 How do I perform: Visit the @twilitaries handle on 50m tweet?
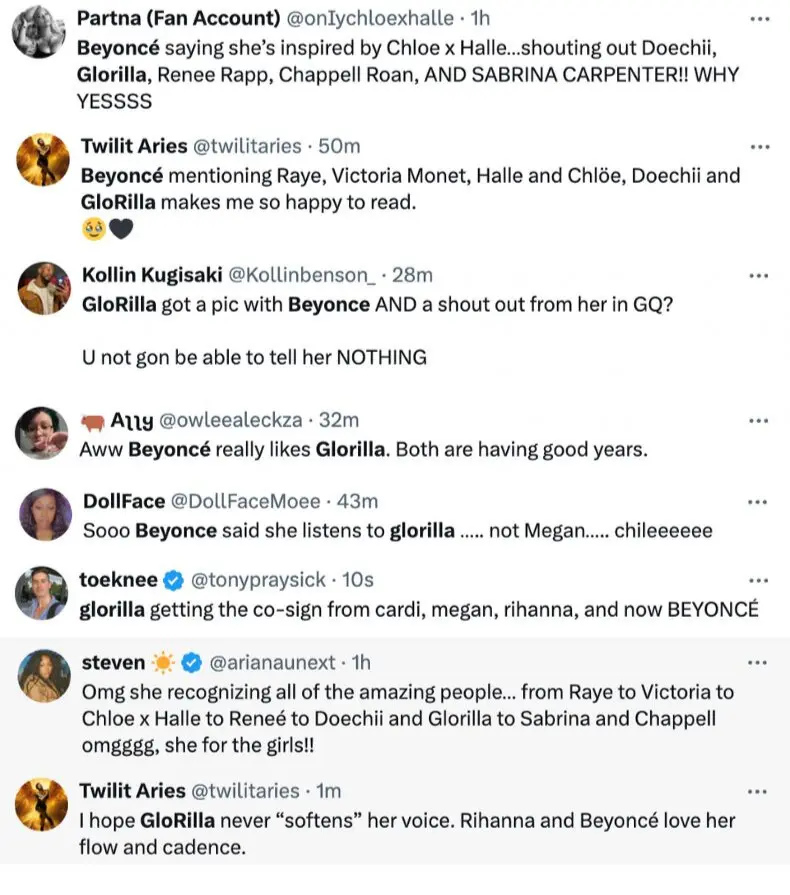[247, 147]
